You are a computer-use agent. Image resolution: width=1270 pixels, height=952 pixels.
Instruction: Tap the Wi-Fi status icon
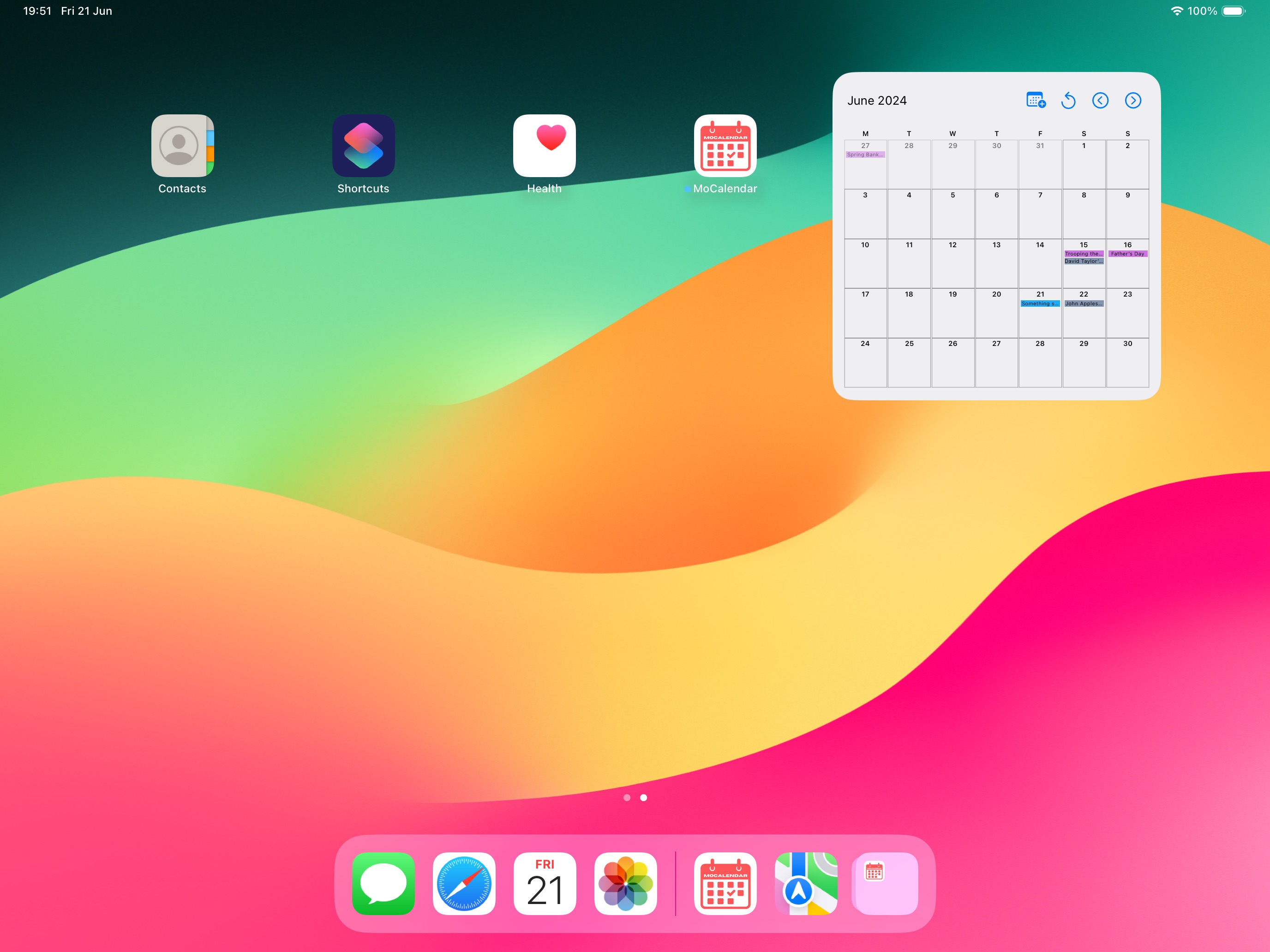(x=1176, y=11)
